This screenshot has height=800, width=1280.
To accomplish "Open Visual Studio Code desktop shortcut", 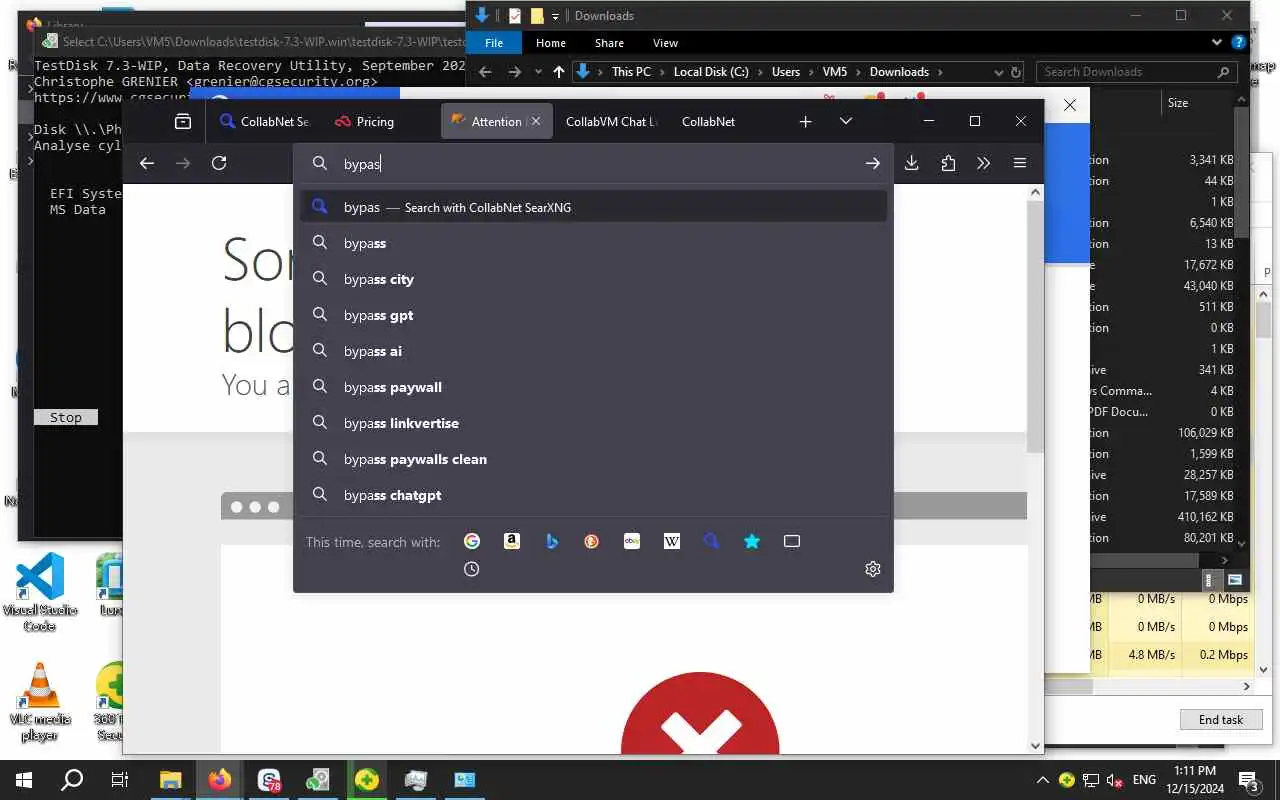I will click(x=40, y=592).
